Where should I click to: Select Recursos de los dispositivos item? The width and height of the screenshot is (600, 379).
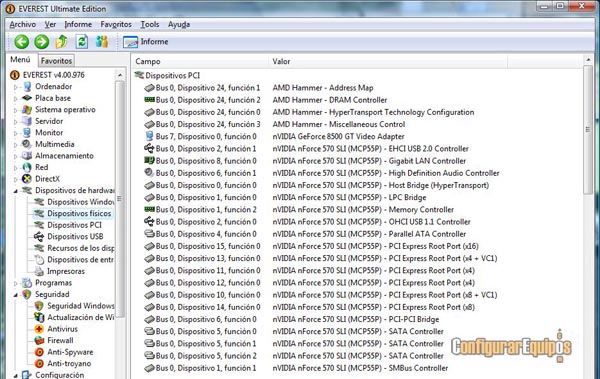[x=80, y=248]
